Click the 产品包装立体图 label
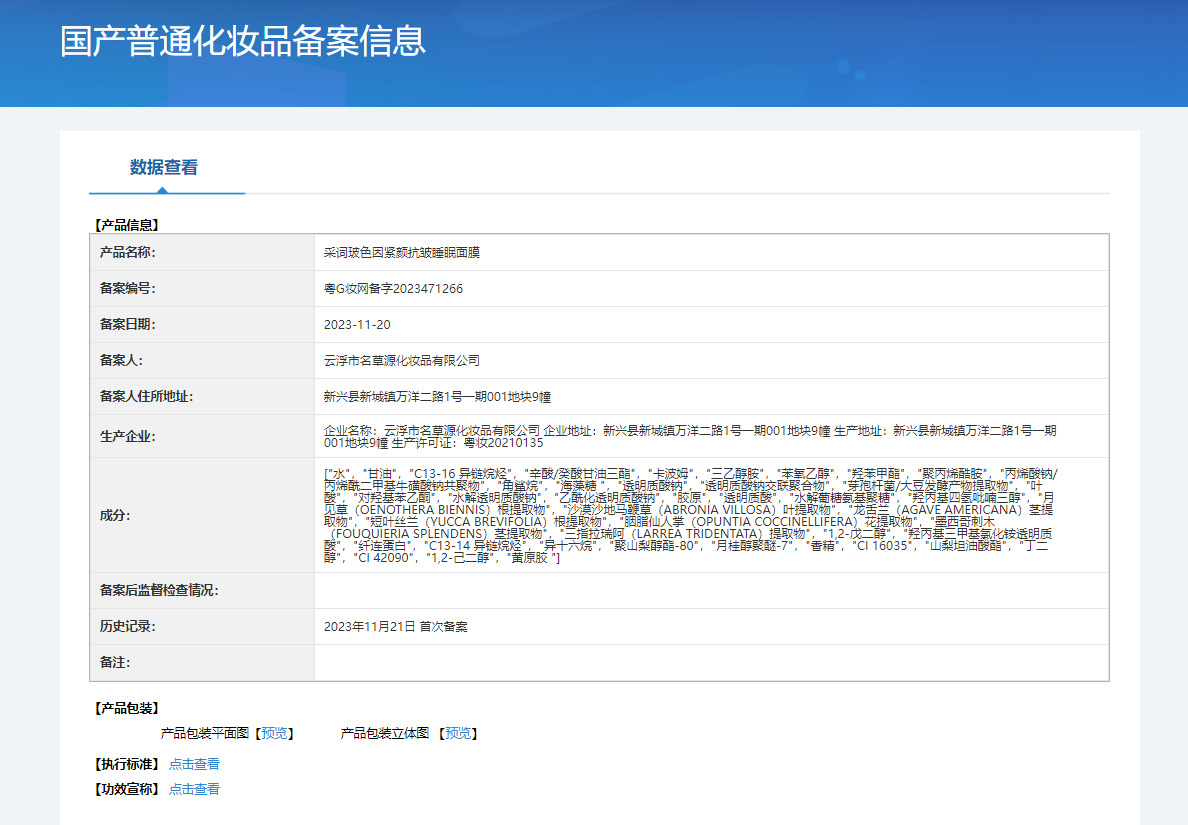Image resolution: width=1188 pixels, height=825 pixels. click(x=385, y=733)
